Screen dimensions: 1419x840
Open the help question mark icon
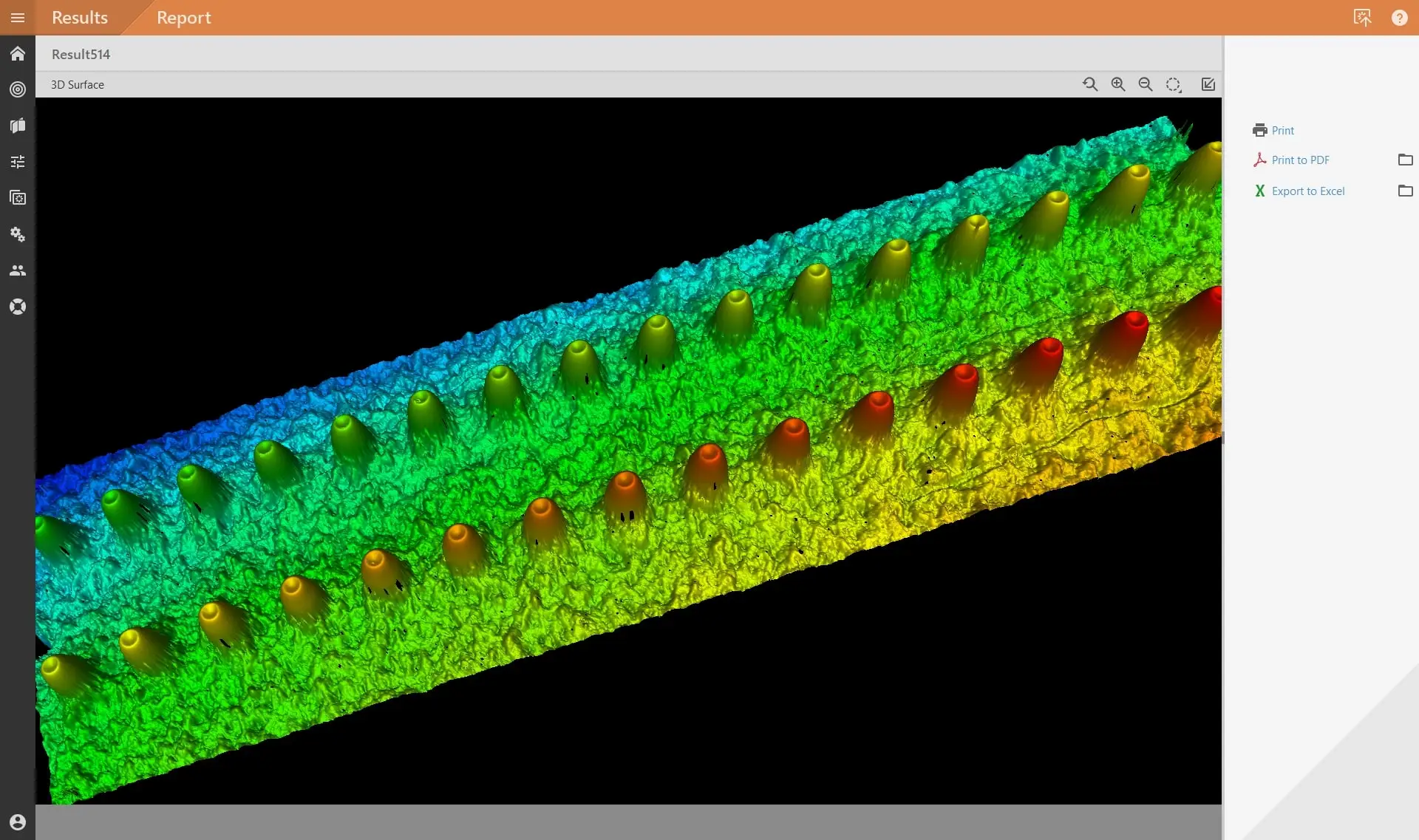point(1401,17)
